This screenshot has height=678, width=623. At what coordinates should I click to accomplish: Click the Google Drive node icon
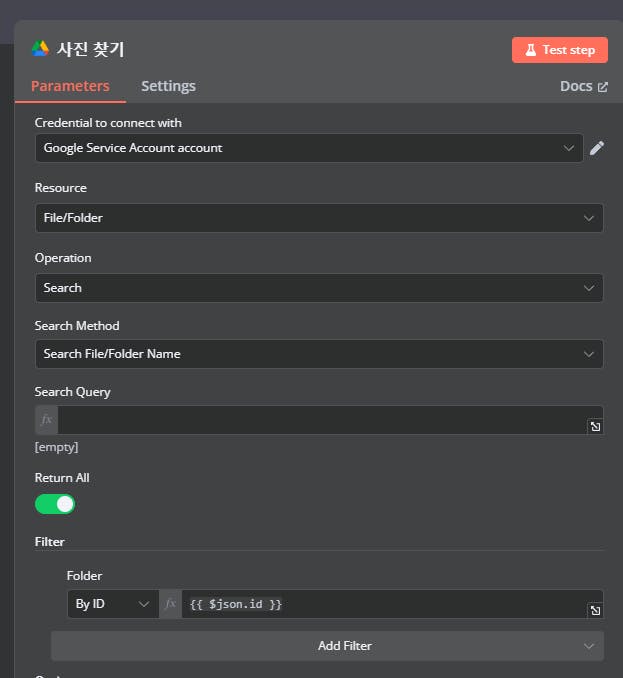click(x=40, y=49)
